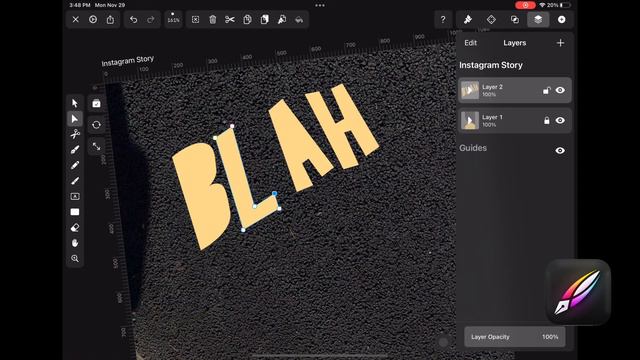The width and height of the screenshot is (640, 360).
Task: Tap the Vectornator app logo
Action: pos(578,292)
